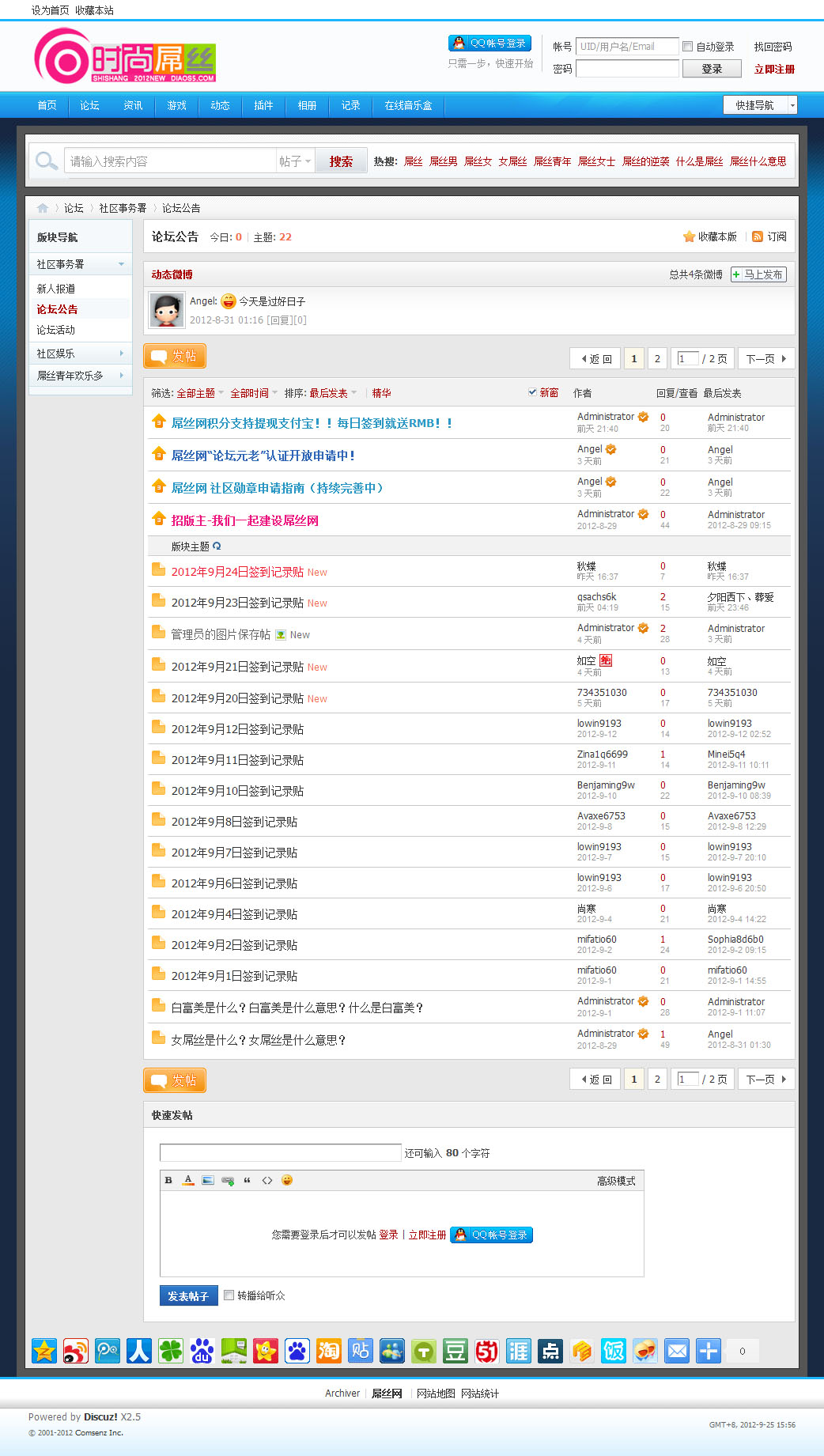Click the 登录 login button

712,69
